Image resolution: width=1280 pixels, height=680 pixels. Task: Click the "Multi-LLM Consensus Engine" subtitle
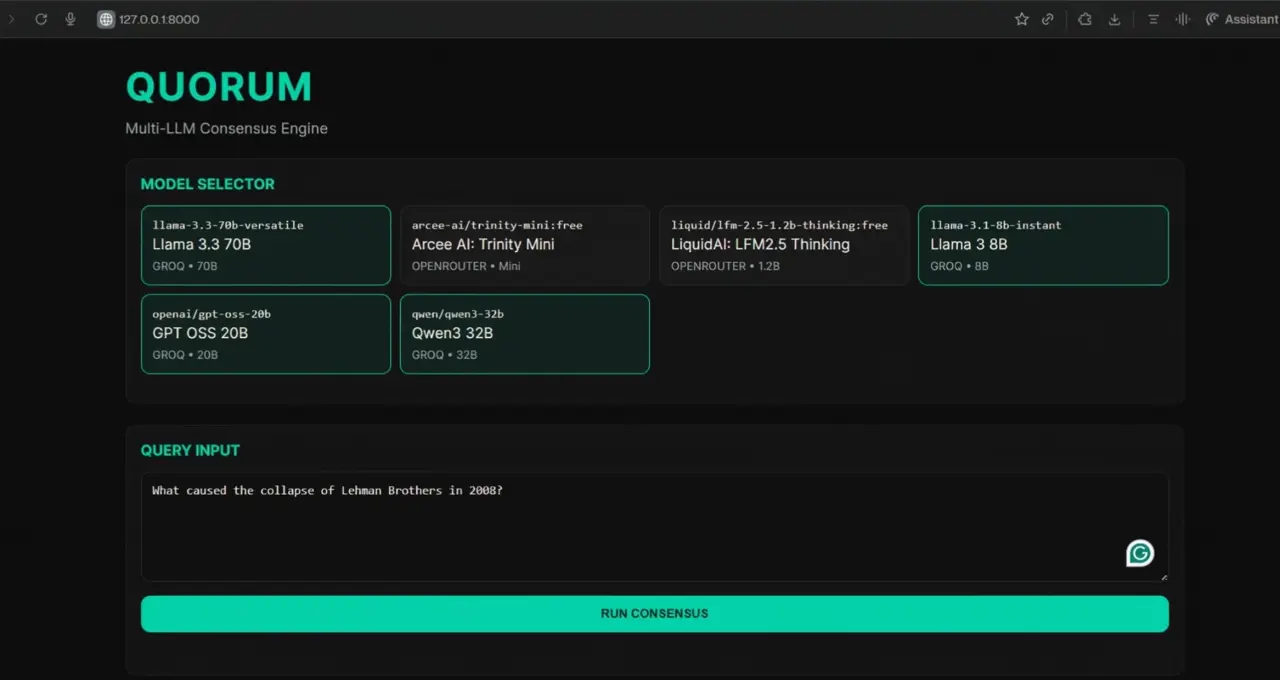click(227, 128)
